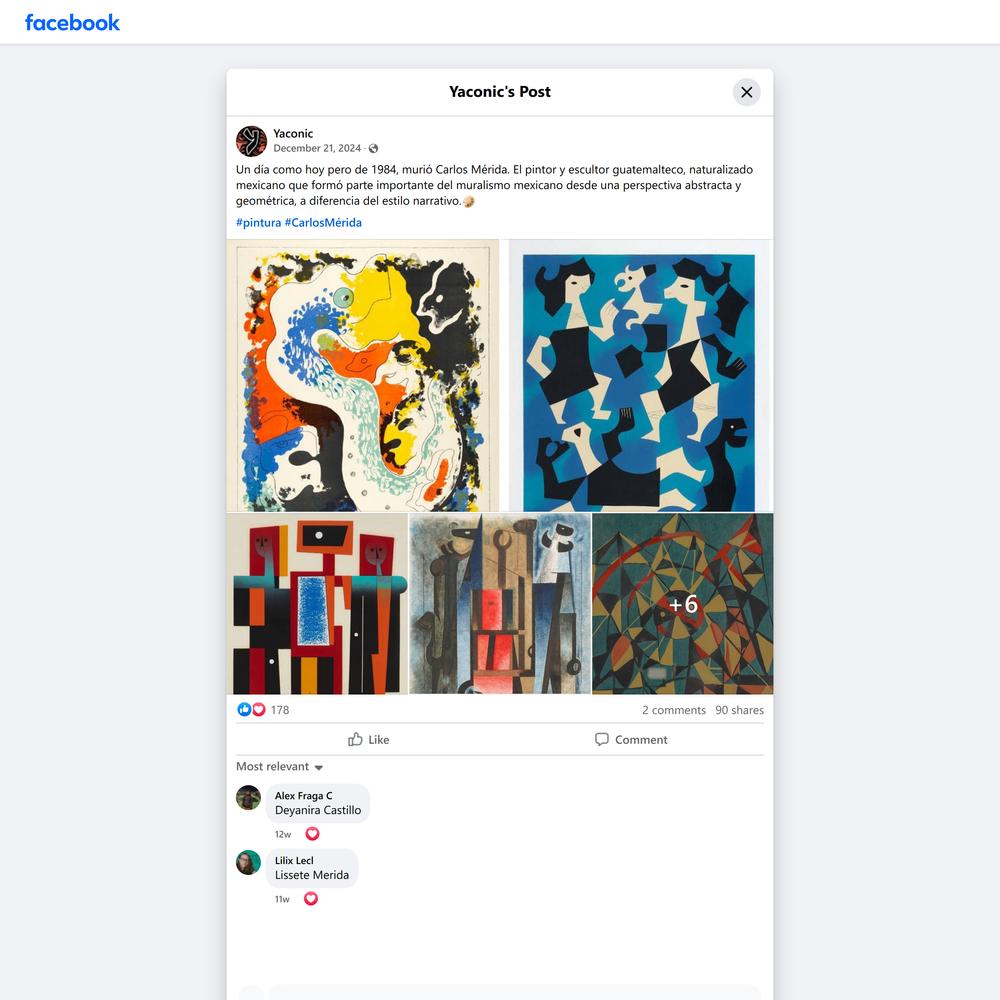Click the Facebook logo
The width and height of the screenshot is (1000, 1000).
[72, 22]
